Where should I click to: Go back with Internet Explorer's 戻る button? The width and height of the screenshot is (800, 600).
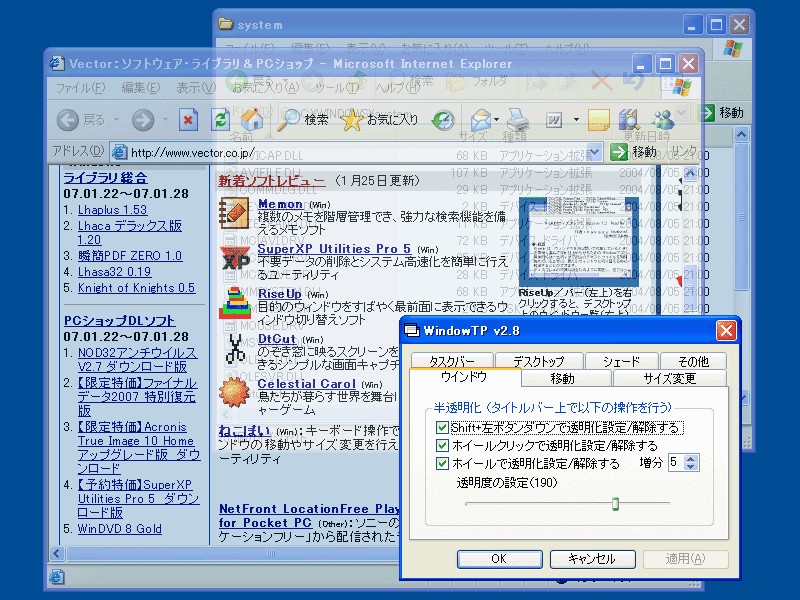[x=81, y=120]
